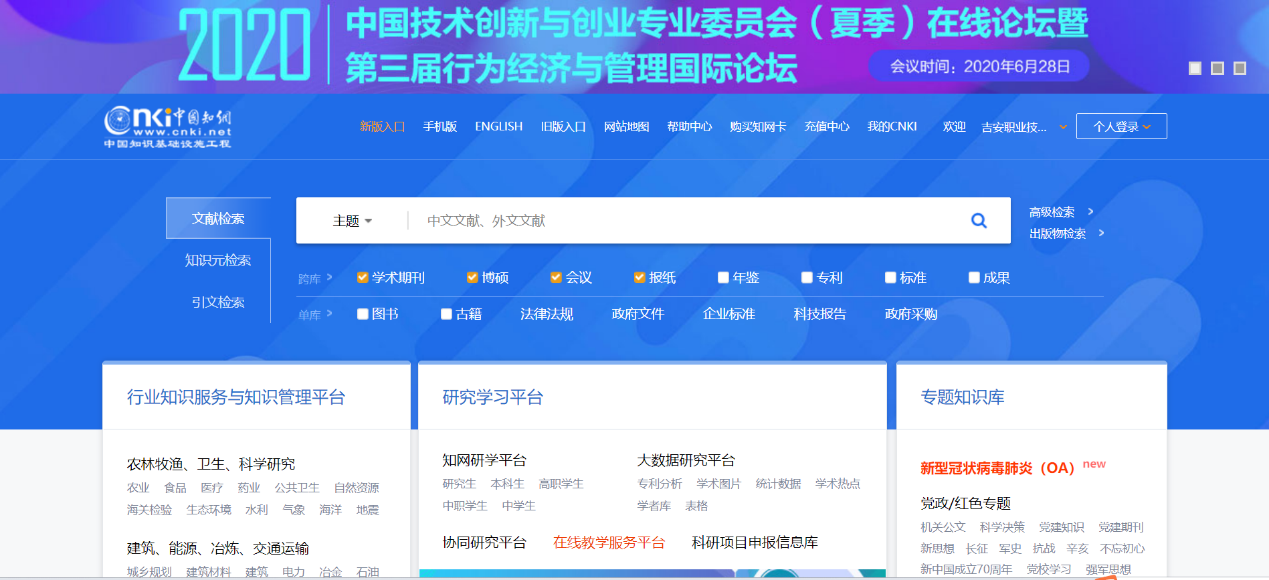Screen dimensions: 1269x580
Task: Uncheck the 会议 checkbox
Action: pyautogui.click(x=556, y=278)
